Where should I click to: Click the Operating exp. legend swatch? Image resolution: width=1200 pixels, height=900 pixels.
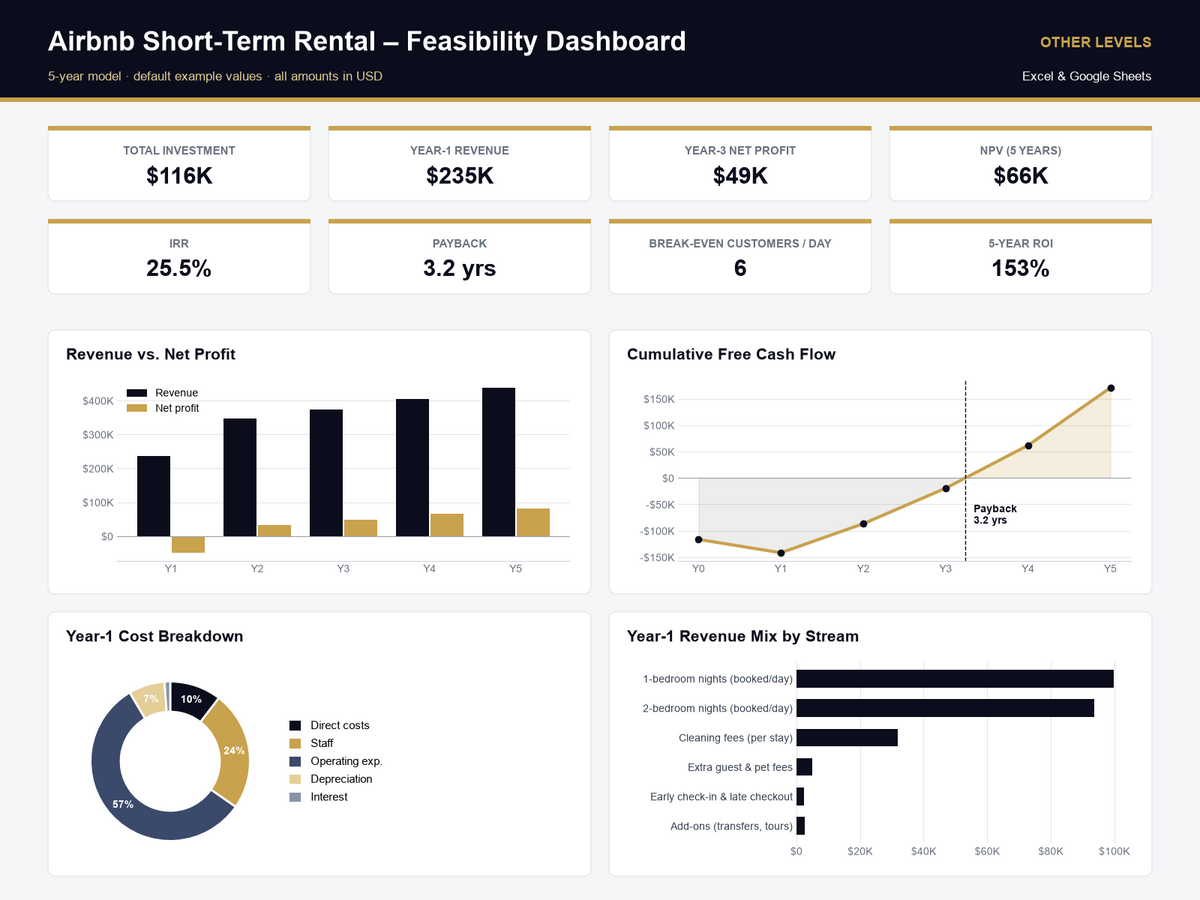click(295, 761)
